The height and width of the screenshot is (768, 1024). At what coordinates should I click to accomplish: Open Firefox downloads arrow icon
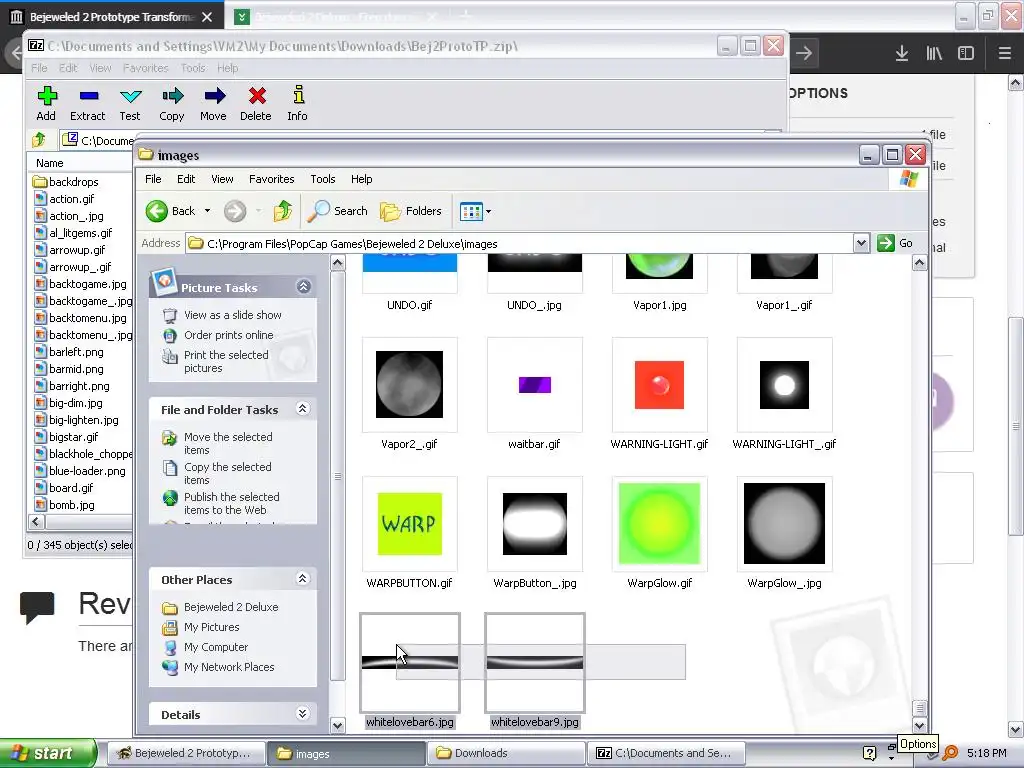[x=902, y=54]
